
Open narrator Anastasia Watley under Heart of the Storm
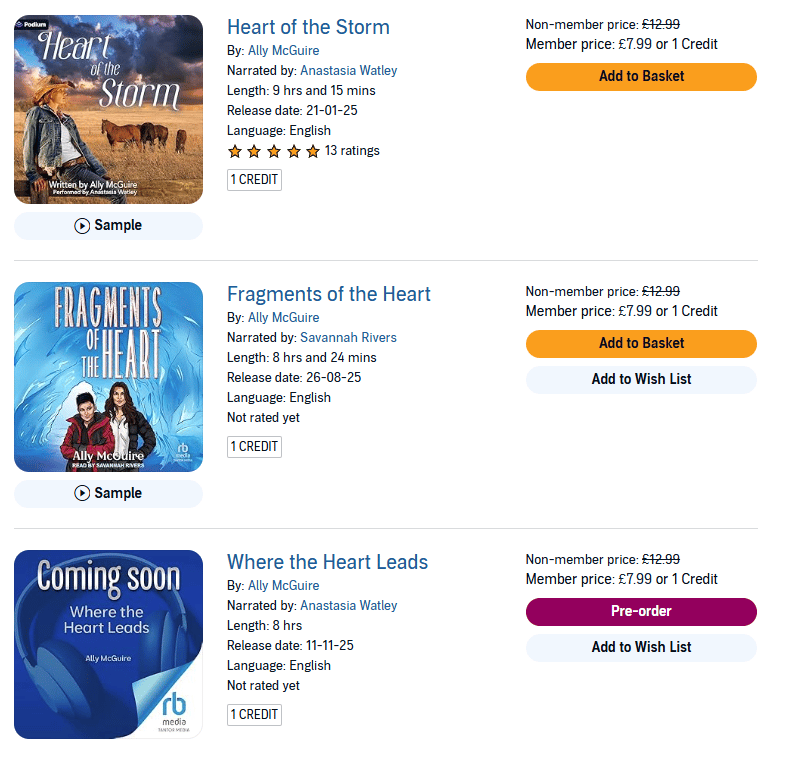pos(348,71)
